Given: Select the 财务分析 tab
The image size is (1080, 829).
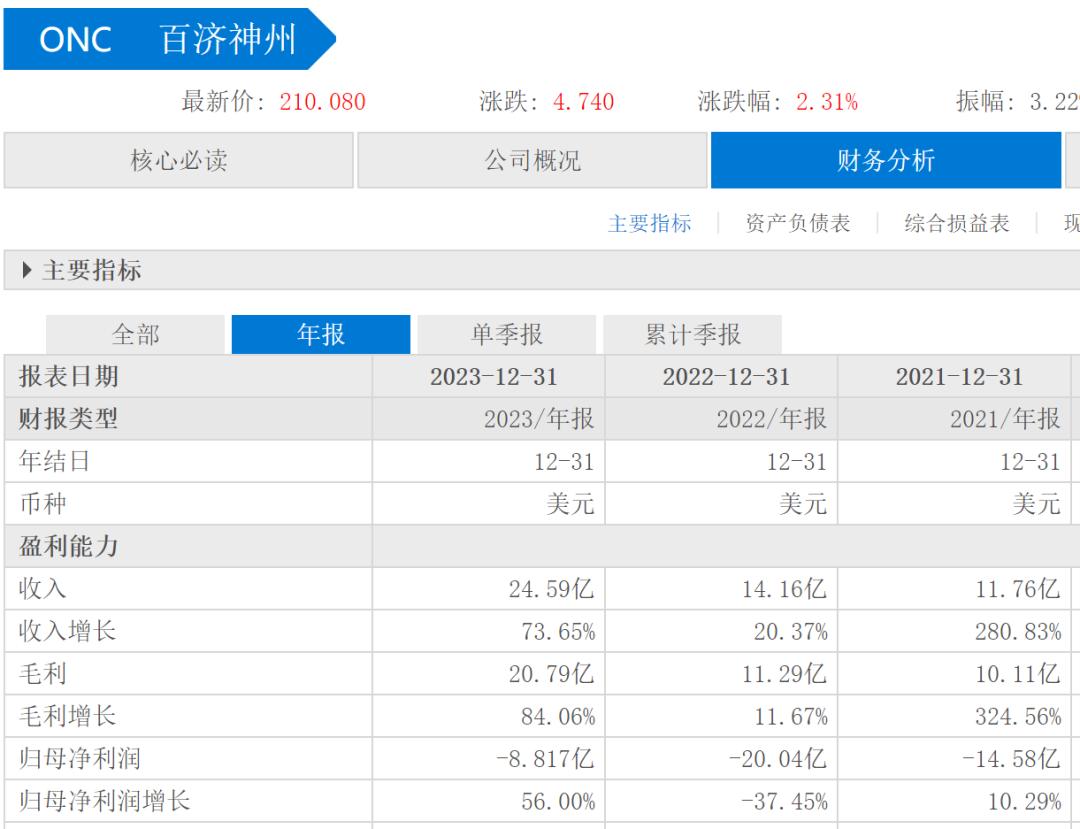Looking at the screenshot, I should click(x=886, y=160).
